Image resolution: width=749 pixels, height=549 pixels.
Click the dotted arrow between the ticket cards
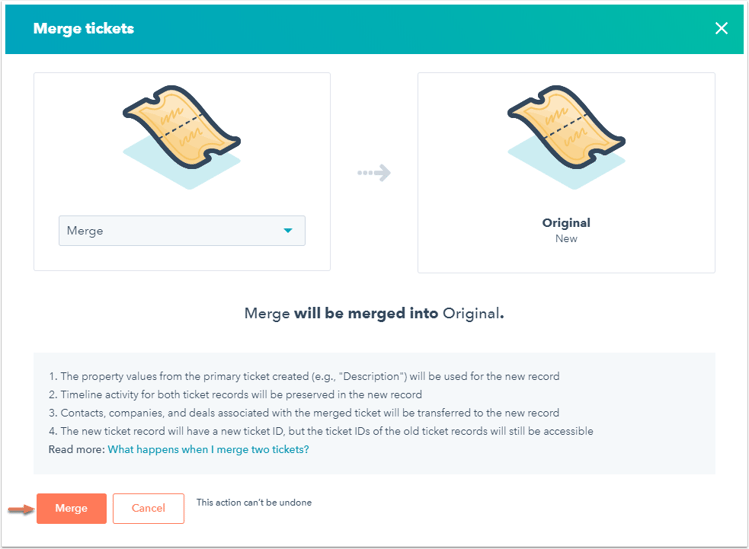pyautogui.click(x=374, y=173)
